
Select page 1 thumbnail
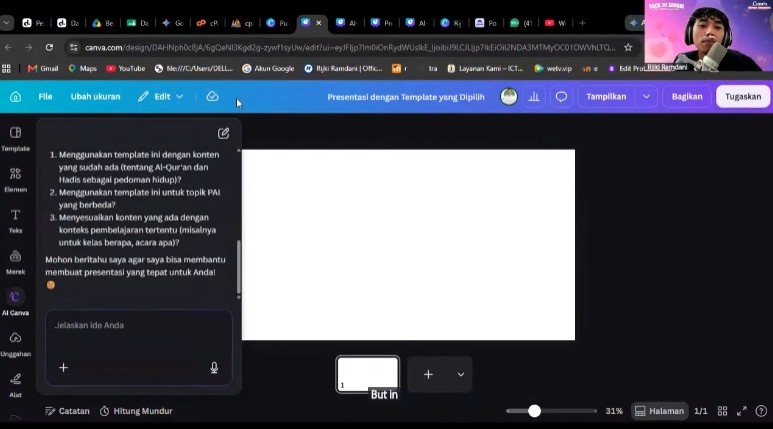[x=368, y=375]
